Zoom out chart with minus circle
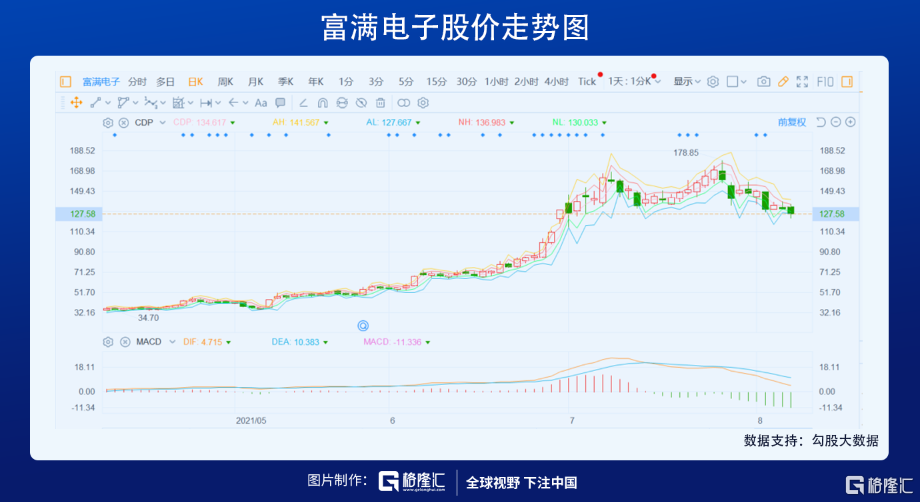The height and width of the screenshot is (502, 920). click(836, 122)
